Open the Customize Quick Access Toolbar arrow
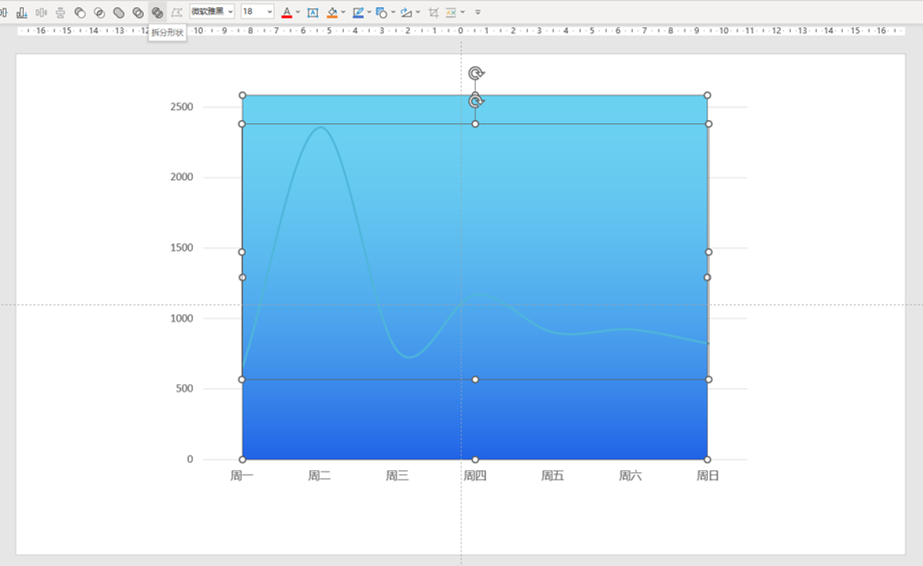 477,12
